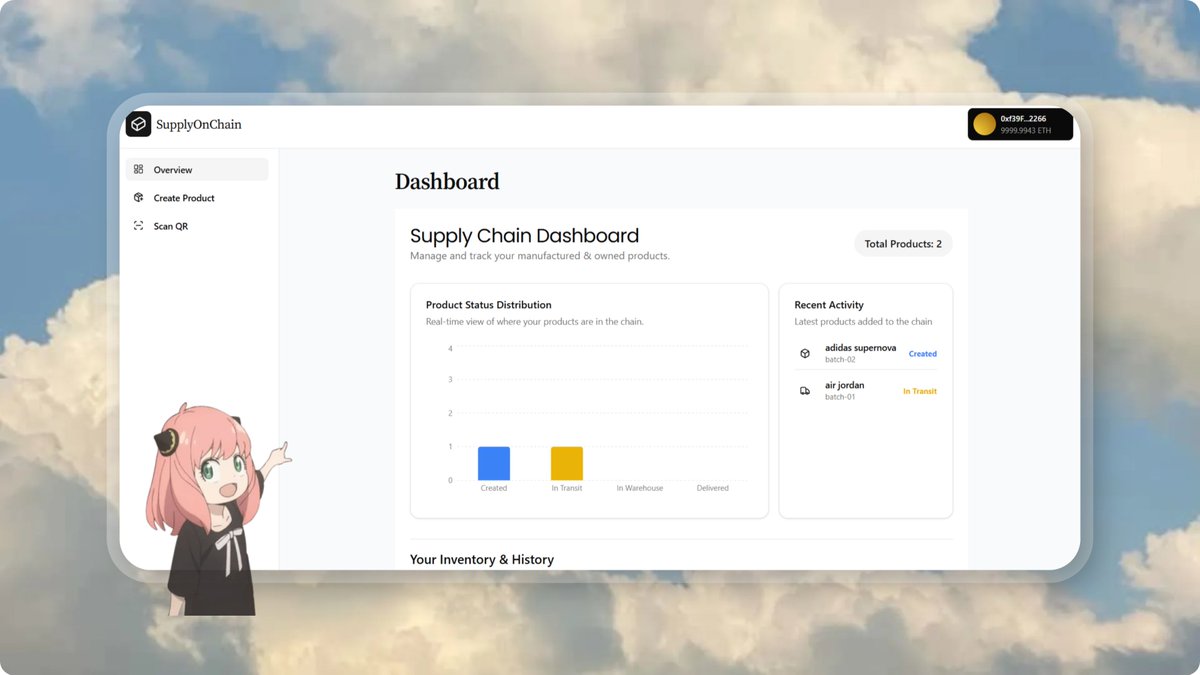The width and height of the screenshot is (1200, 675).
Task: Click the In Transit axis label under chart
Action: point(567,488)
